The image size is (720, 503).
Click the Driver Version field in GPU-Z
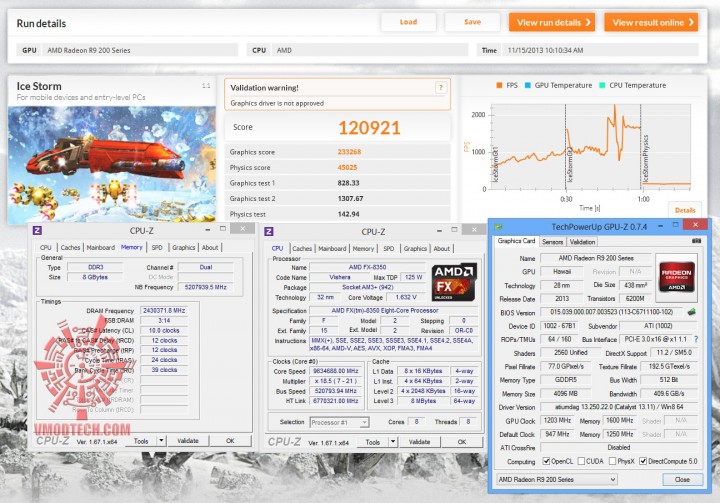pyautogui.click(x=619, y=407)
